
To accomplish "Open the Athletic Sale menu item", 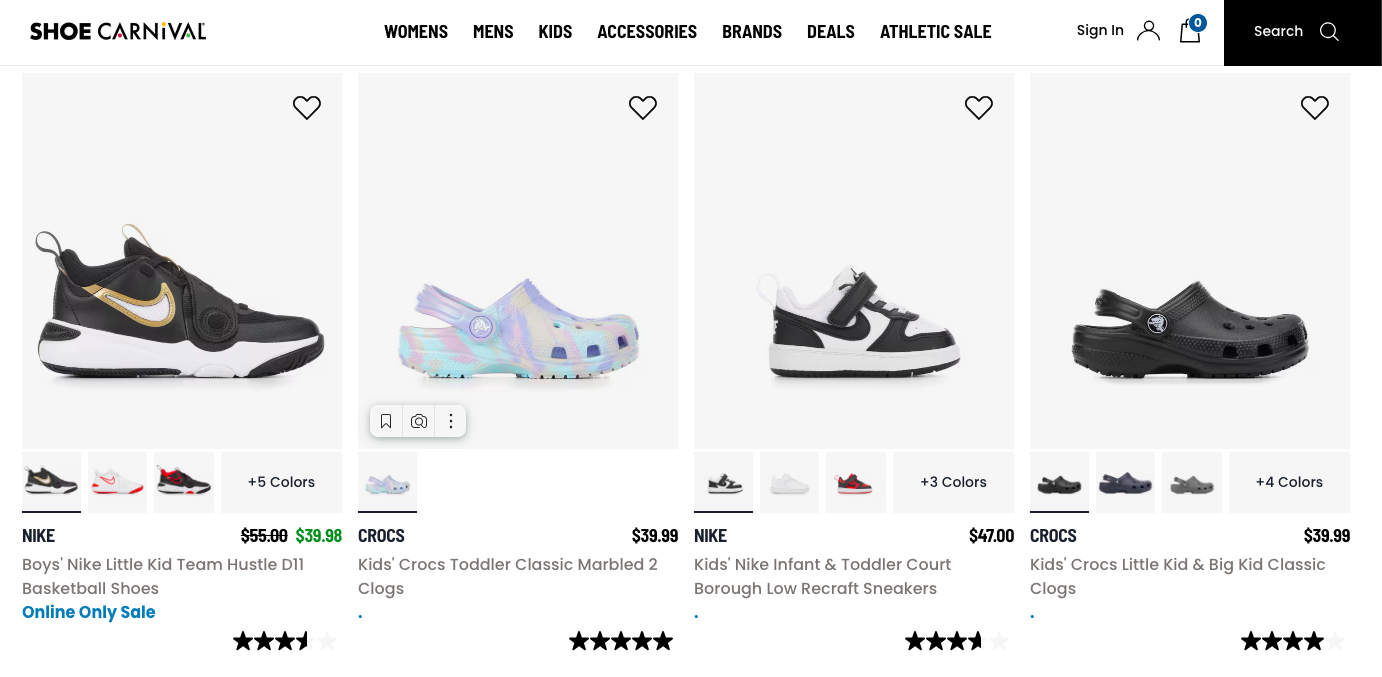I will point(935,32).
